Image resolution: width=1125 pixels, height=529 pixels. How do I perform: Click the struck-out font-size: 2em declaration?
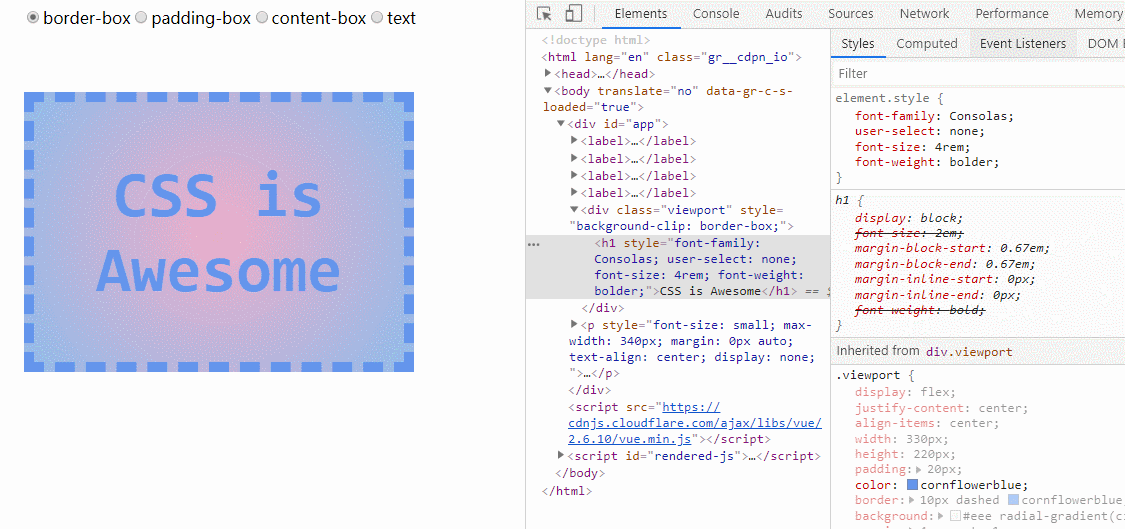point(909,233)
